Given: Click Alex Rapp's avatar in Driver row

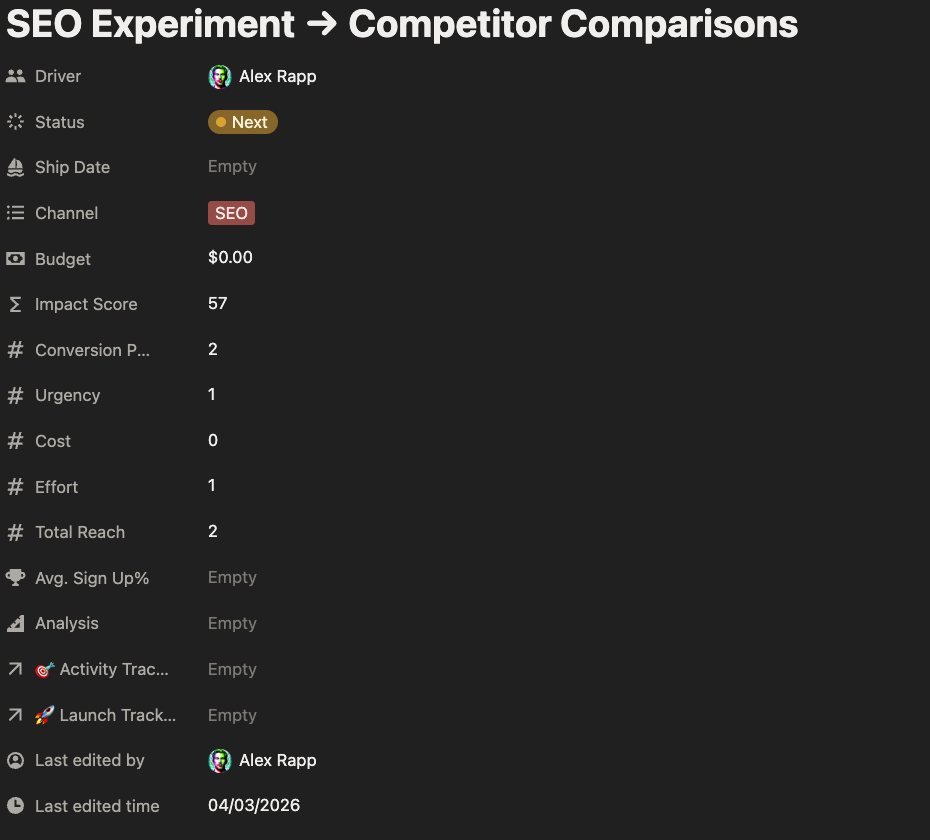Looking at the screenshot, I should [219, 75].
